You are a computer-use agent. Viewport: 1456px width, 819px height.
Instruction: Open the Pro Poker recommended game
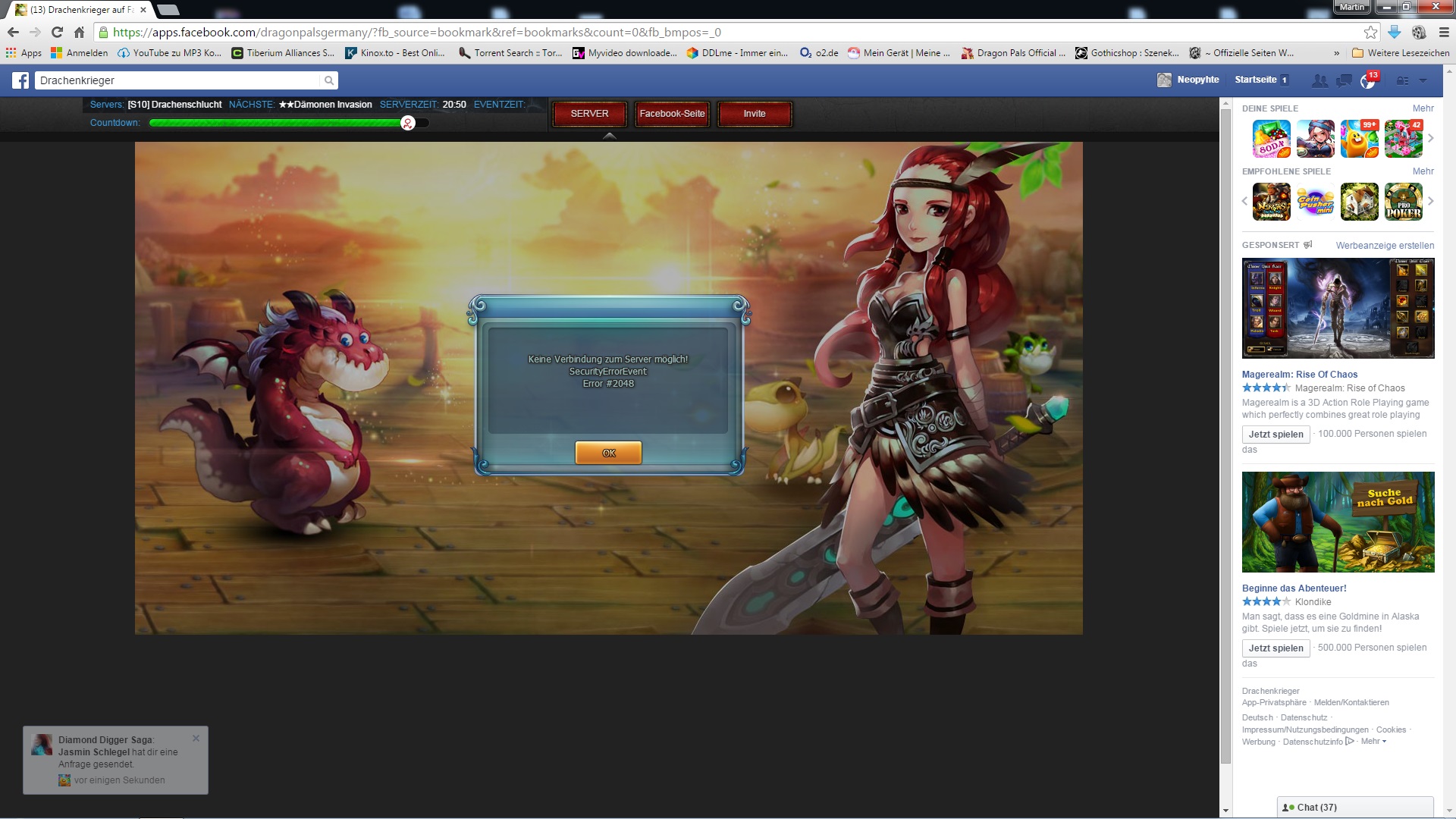(1403, 202)
